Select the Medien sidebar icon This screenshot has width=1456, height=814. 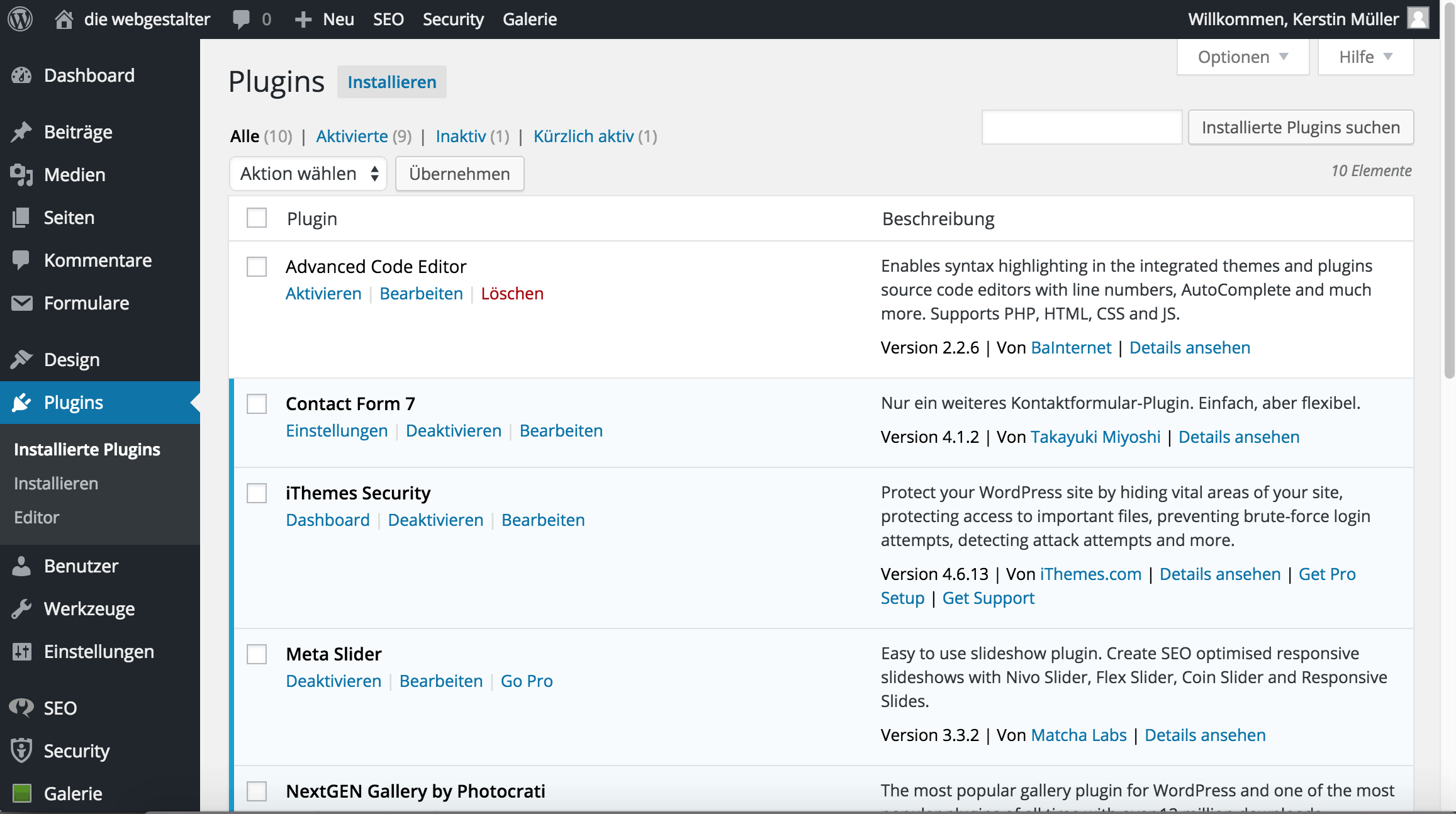(21, 175)
